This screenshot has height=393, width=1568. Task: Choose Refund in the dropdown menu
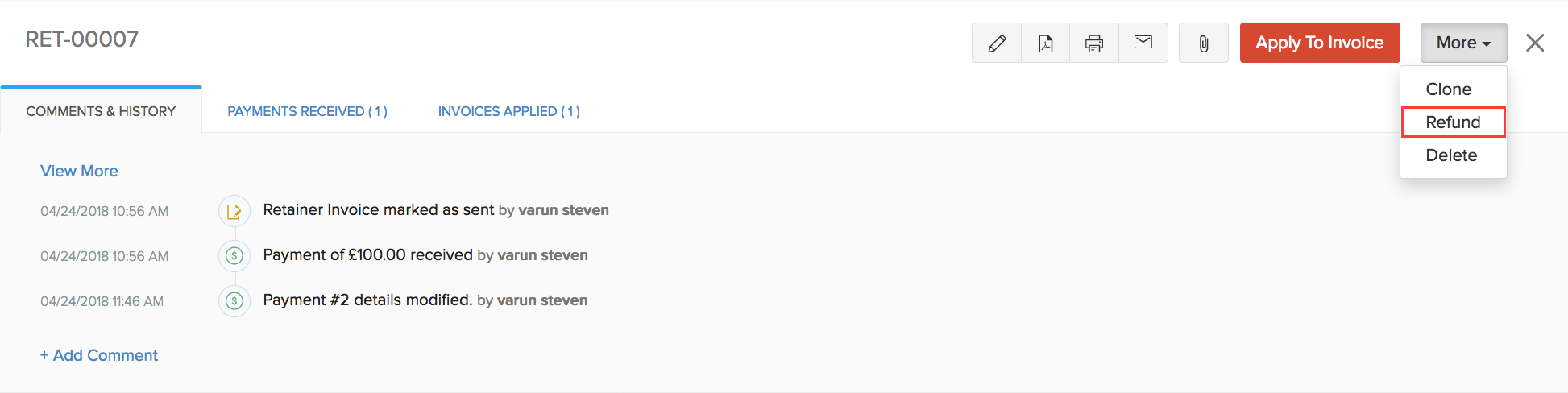coord(1454,122)
